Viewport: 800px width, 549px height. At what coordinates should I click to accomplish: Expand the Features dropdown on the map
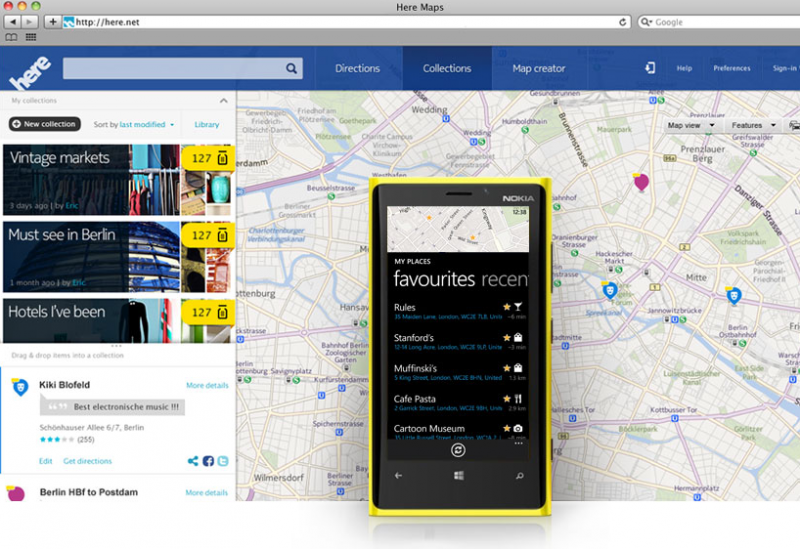[x=754, y=126]
